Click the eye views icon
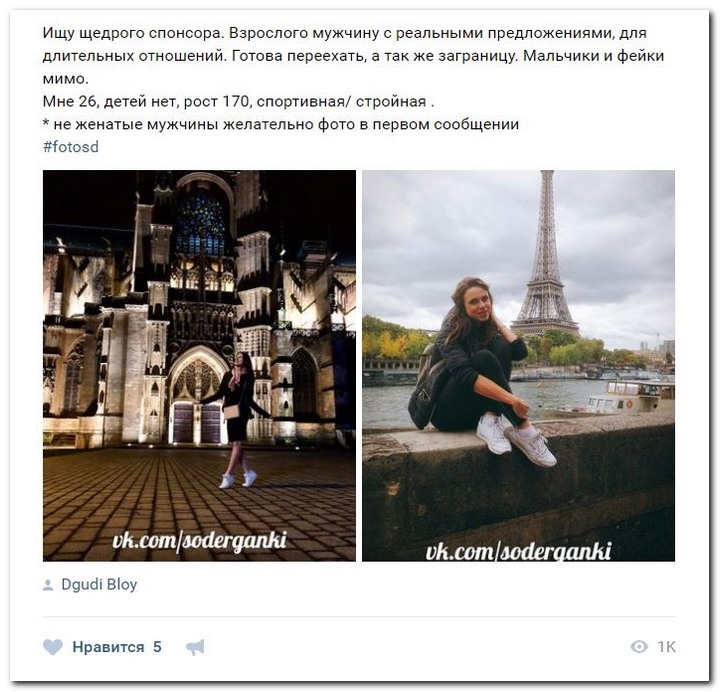The height and width of the screenshot is (692, 720). point(639,647)
